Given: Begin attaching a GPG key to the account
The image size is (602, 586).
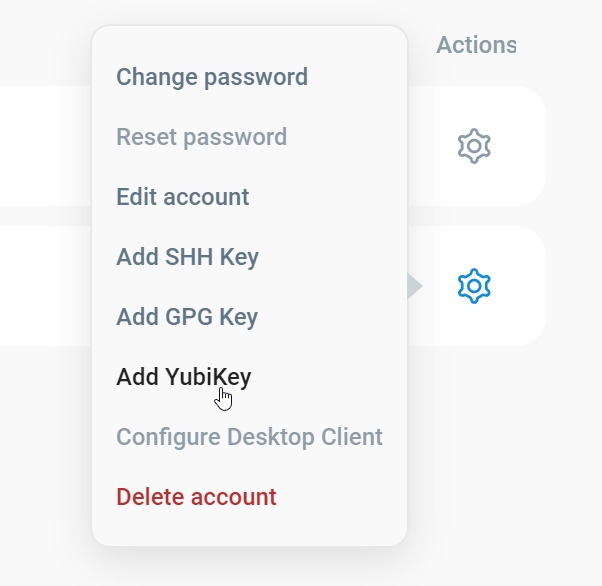Looking at the screenshot, I should (x=187, y=317).
